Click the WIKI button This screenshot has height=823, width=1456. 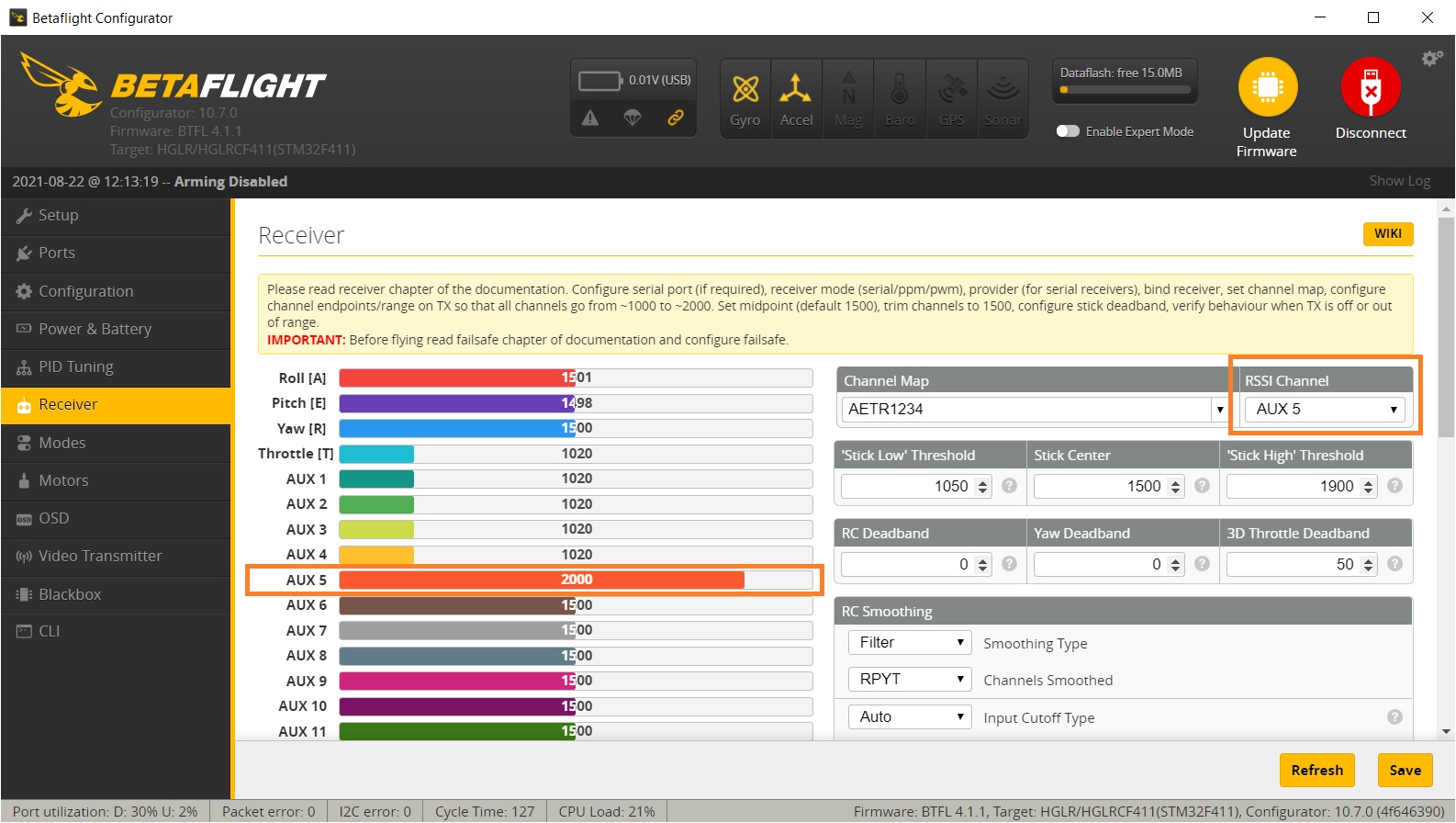[1388, 233]
